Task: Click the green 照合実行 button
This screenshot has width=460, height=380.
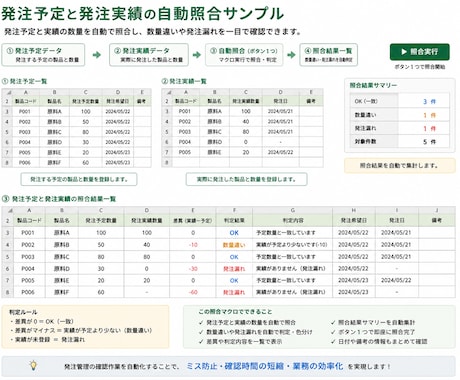Action: pyautogui.click(x=419, y=52)
